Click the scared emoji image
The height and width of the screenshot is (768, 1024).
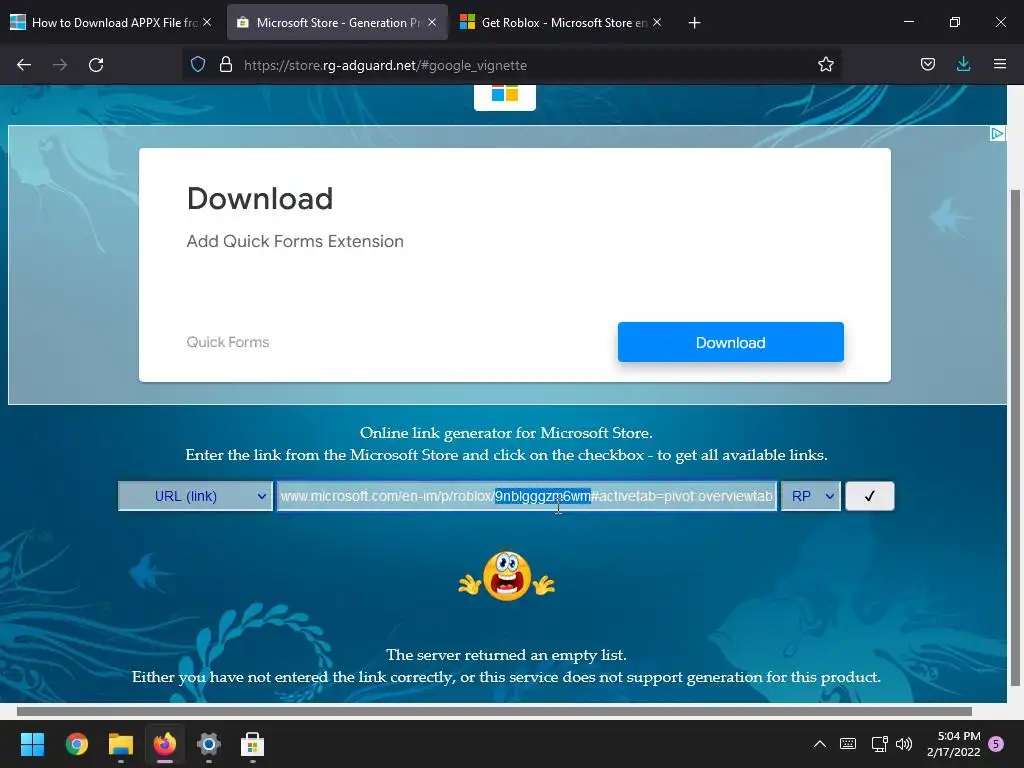coord(507,577)
